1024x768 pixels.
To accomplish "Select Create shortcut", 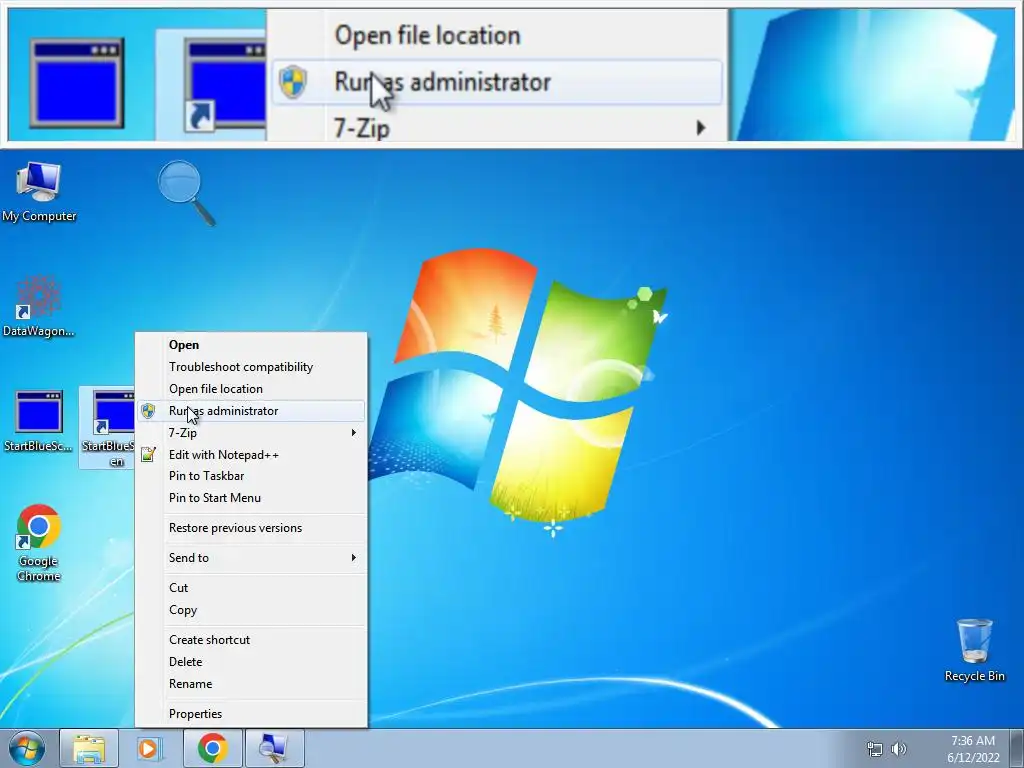I will click(251, 640).
